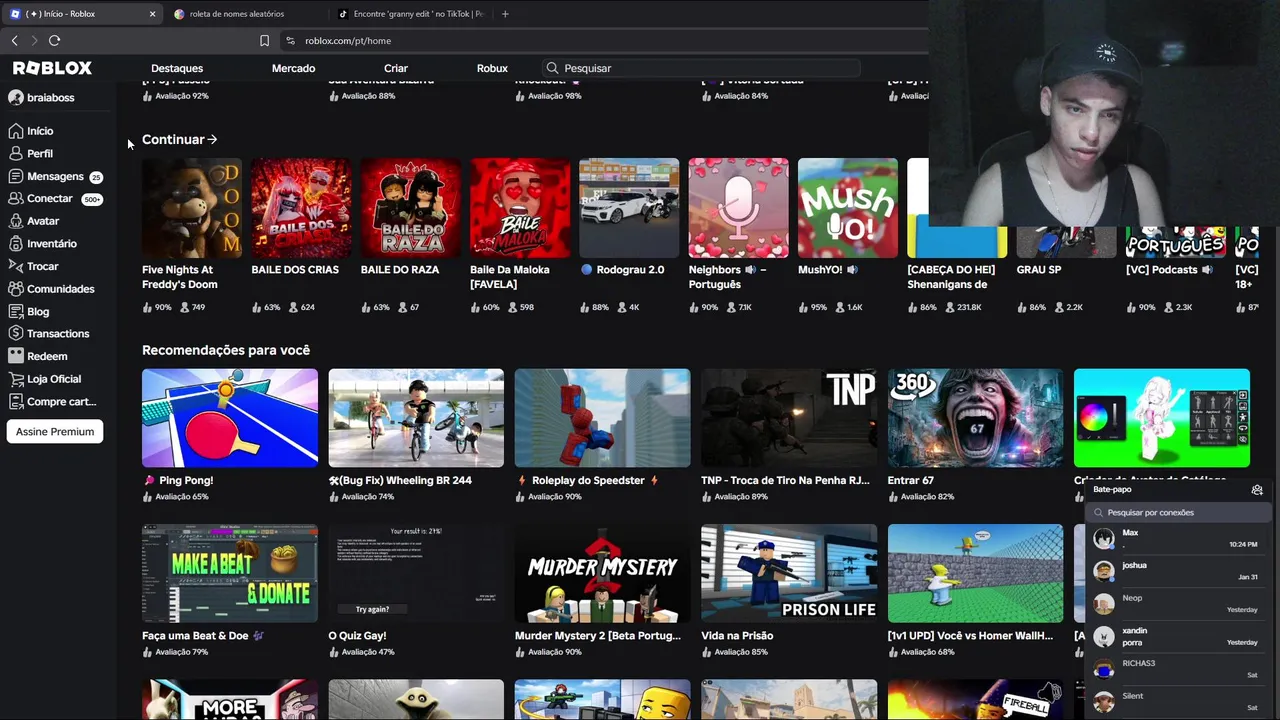Open the Inventário sidebar icon
The width and height of the screenshot is (1280, 720).
(x=15, y=243)
